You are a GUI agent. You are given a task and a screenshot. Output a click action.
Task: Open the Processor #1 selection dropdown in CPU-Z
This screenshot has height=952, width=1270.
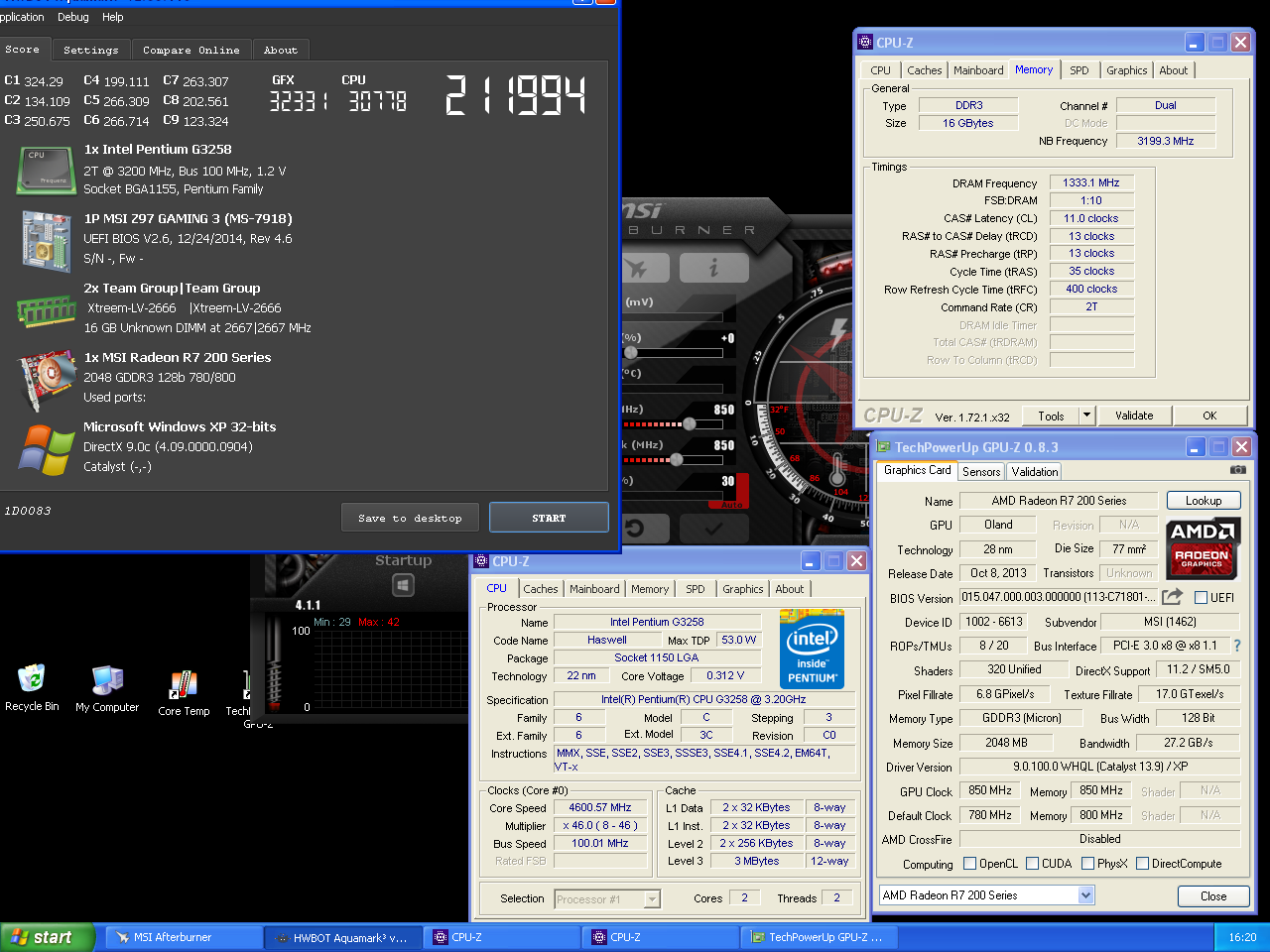pyautogui.click(x=652, y=899)
